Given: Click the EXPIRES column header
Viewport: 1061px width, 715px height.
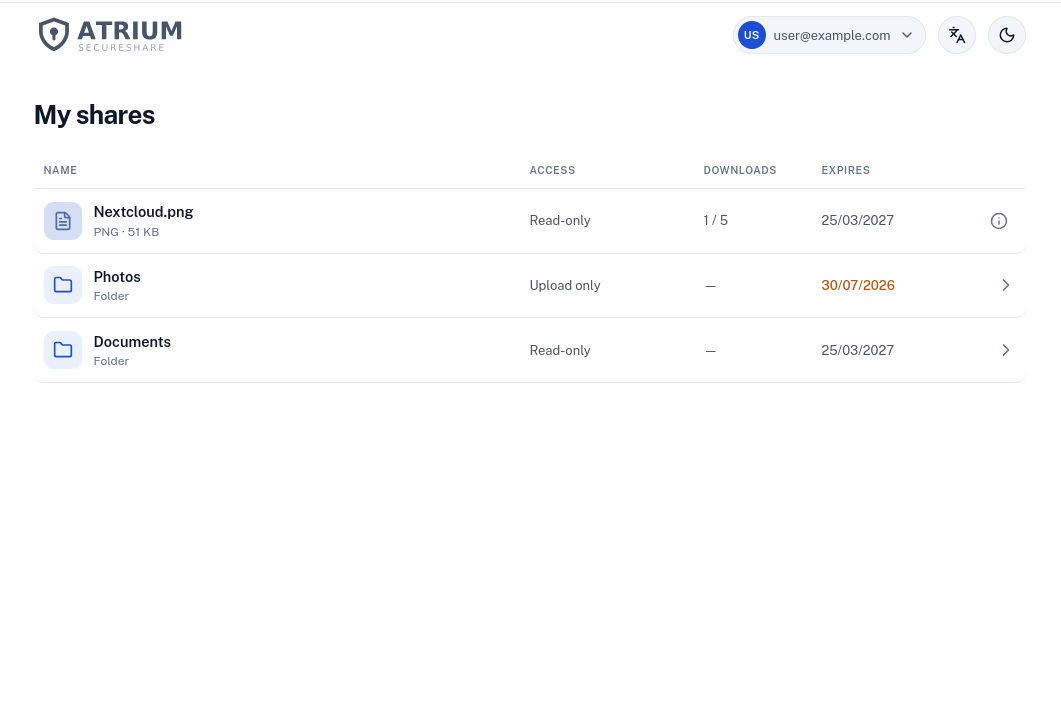Looking at the screenshot, I should tap(846, 170).
